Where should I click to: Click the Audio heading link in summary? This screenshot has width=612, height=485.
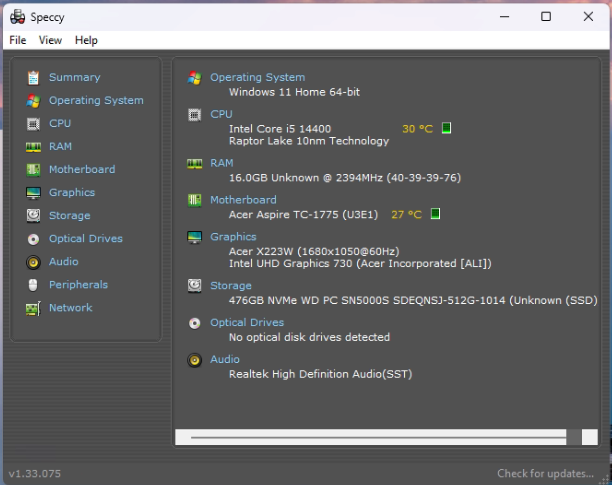click(x=225, y=359)
